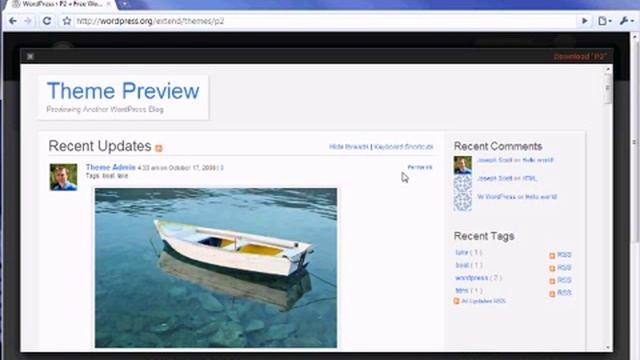This screenshot has width=640, height=360.
Task: Close the theme preview overlay with the X
Action: [x=30, y=56]
